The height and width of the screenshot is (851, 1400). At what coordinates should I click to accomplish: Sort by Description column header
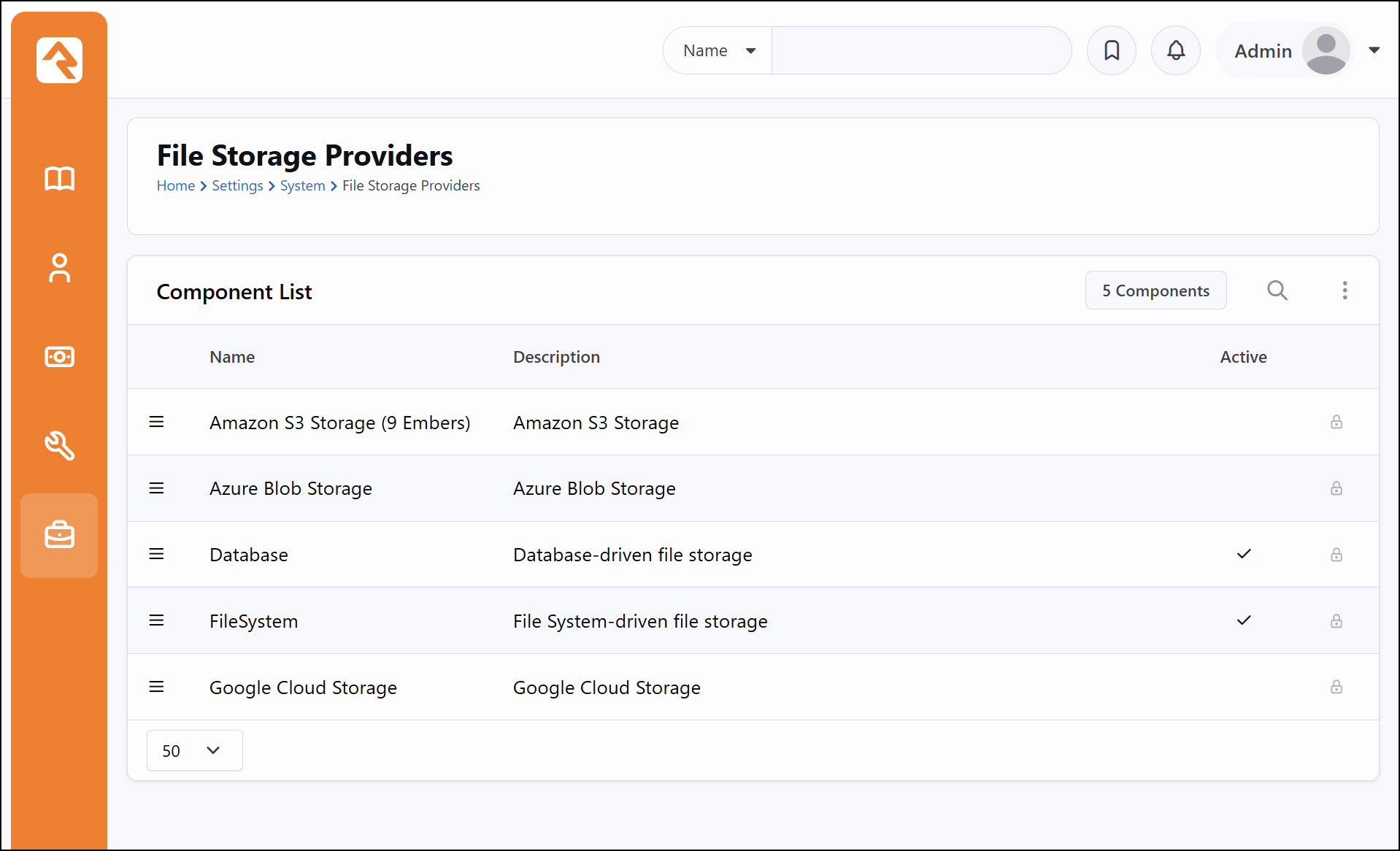pos(556,357)
